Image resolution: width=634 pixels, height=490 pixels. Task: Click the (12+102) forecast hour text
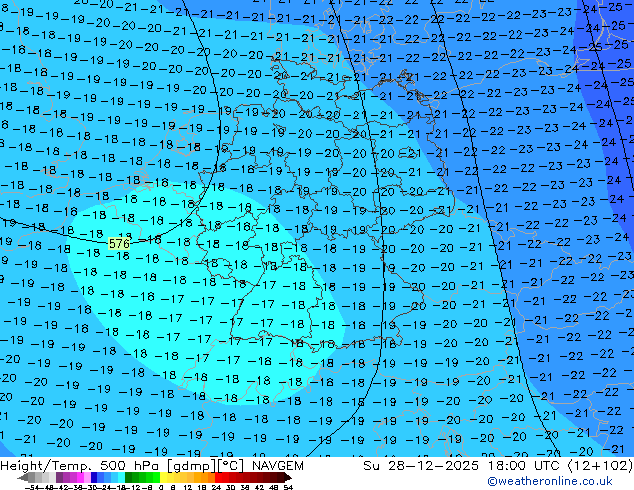click(x=600, y=466)
